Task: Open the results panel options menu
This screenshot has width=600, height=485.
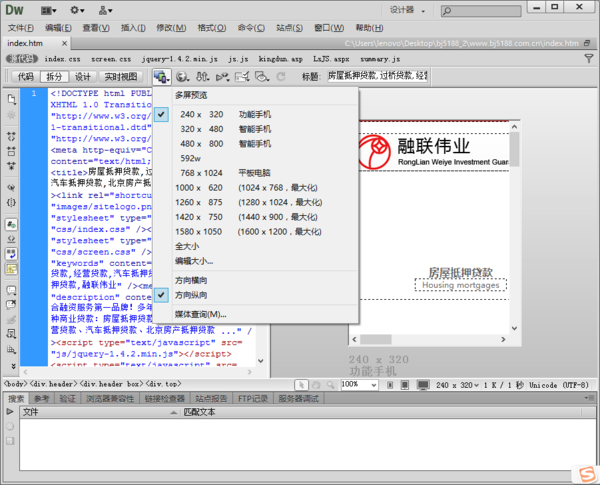Action: (589, 398)
